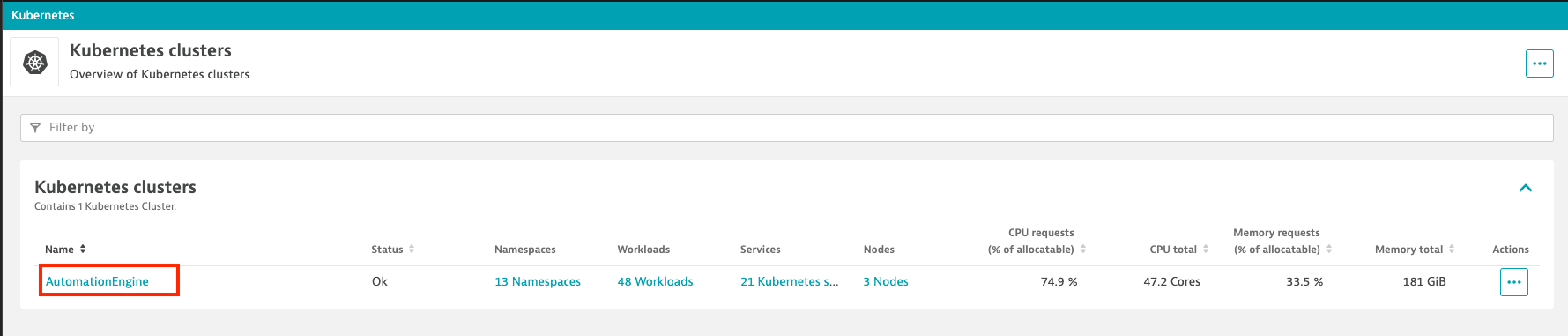This screenshot has width=1568, height=336.
Task: Open the AutomationEngine cluster link
Action: click(x=97, y=281)
